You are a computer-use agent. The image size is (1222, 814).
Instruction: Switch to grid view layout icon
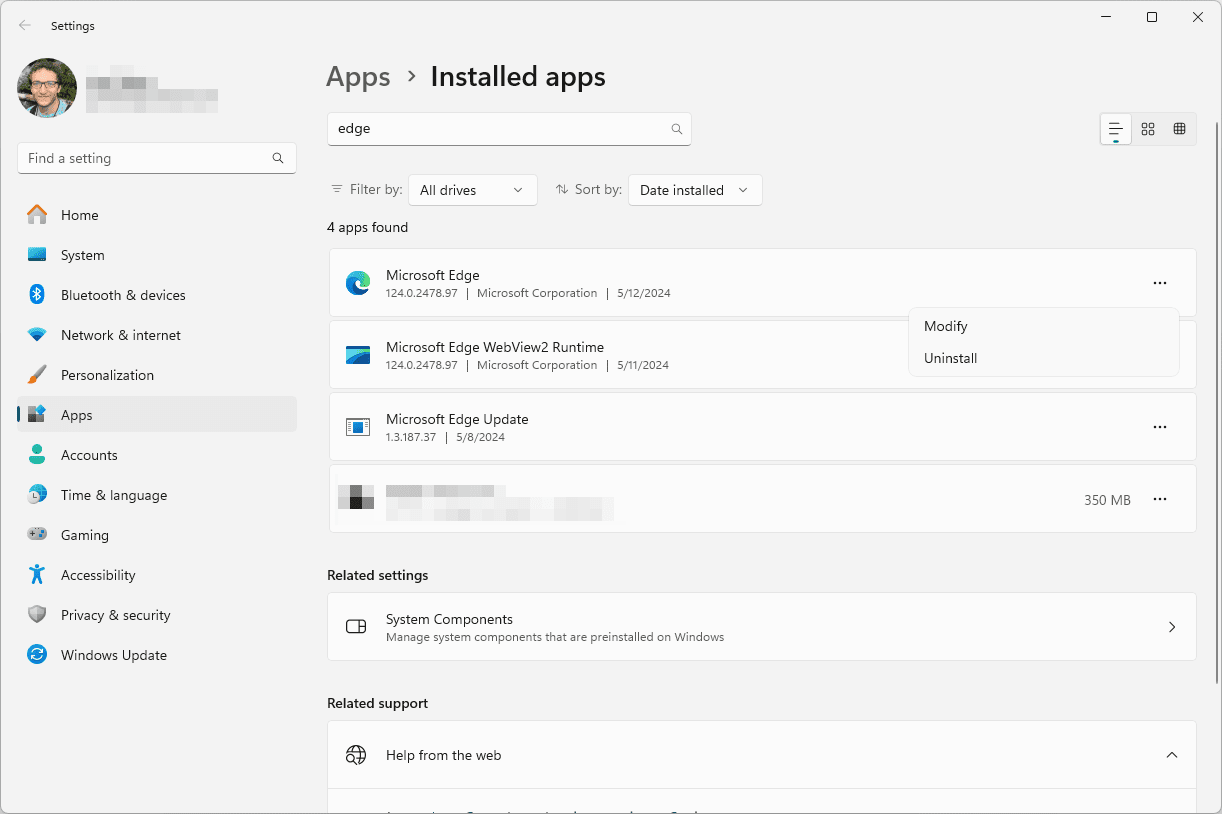1148,129
